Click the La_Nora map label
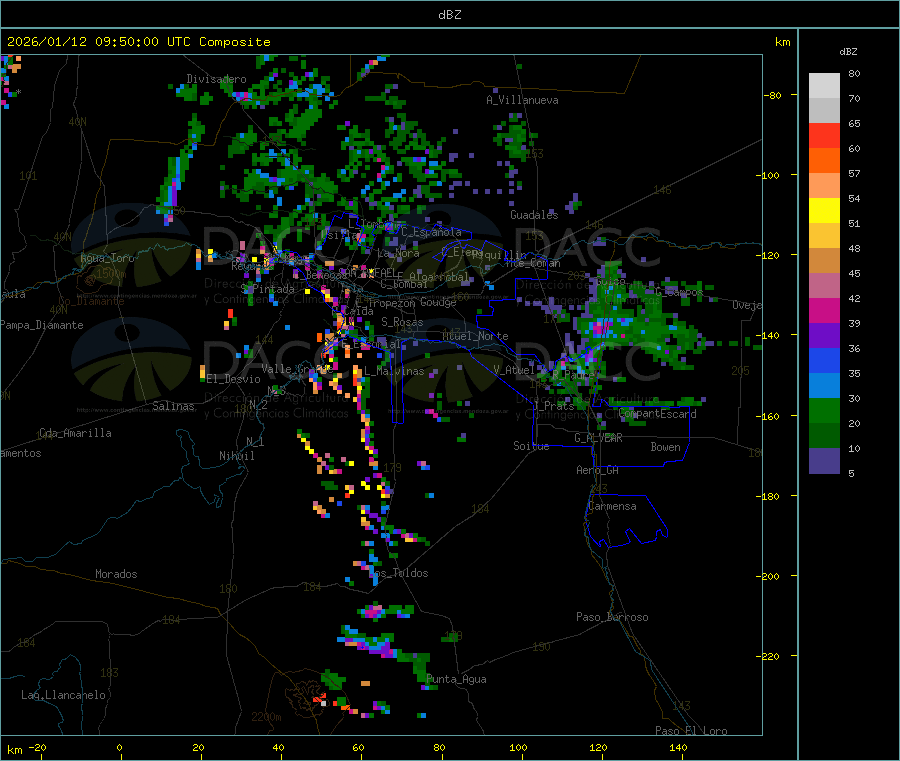The height and width of the screenshot is (761, 900). 398,253
